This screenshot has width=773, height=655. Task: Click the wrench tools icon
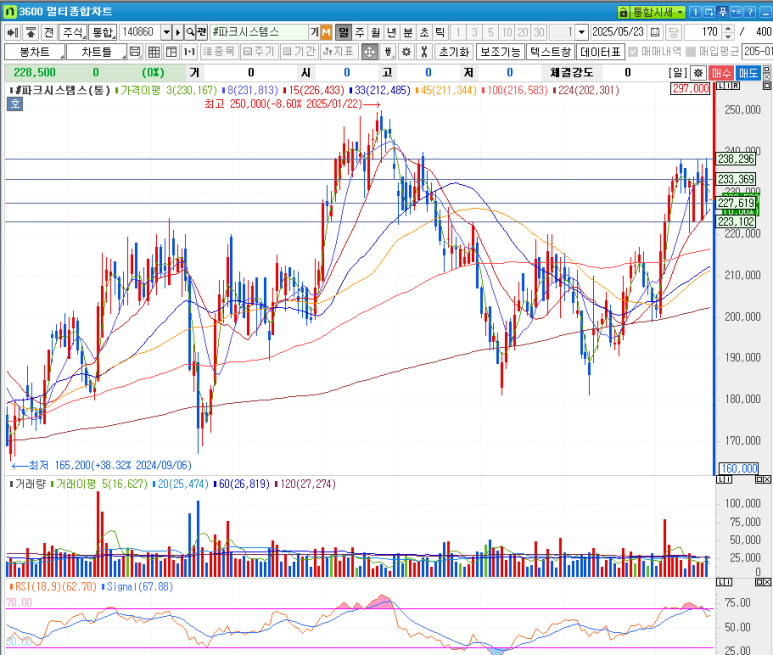click(x=423, y=52)
